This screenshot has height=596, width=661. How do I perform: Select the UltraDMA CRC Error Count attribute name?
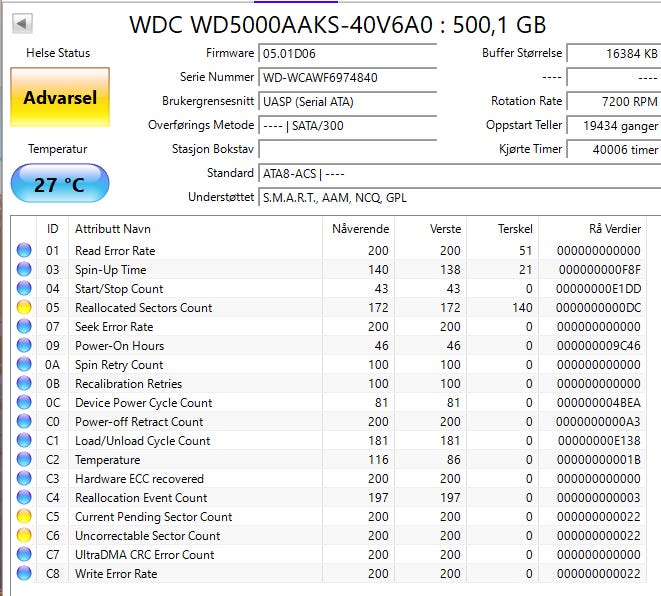[145, 555]
